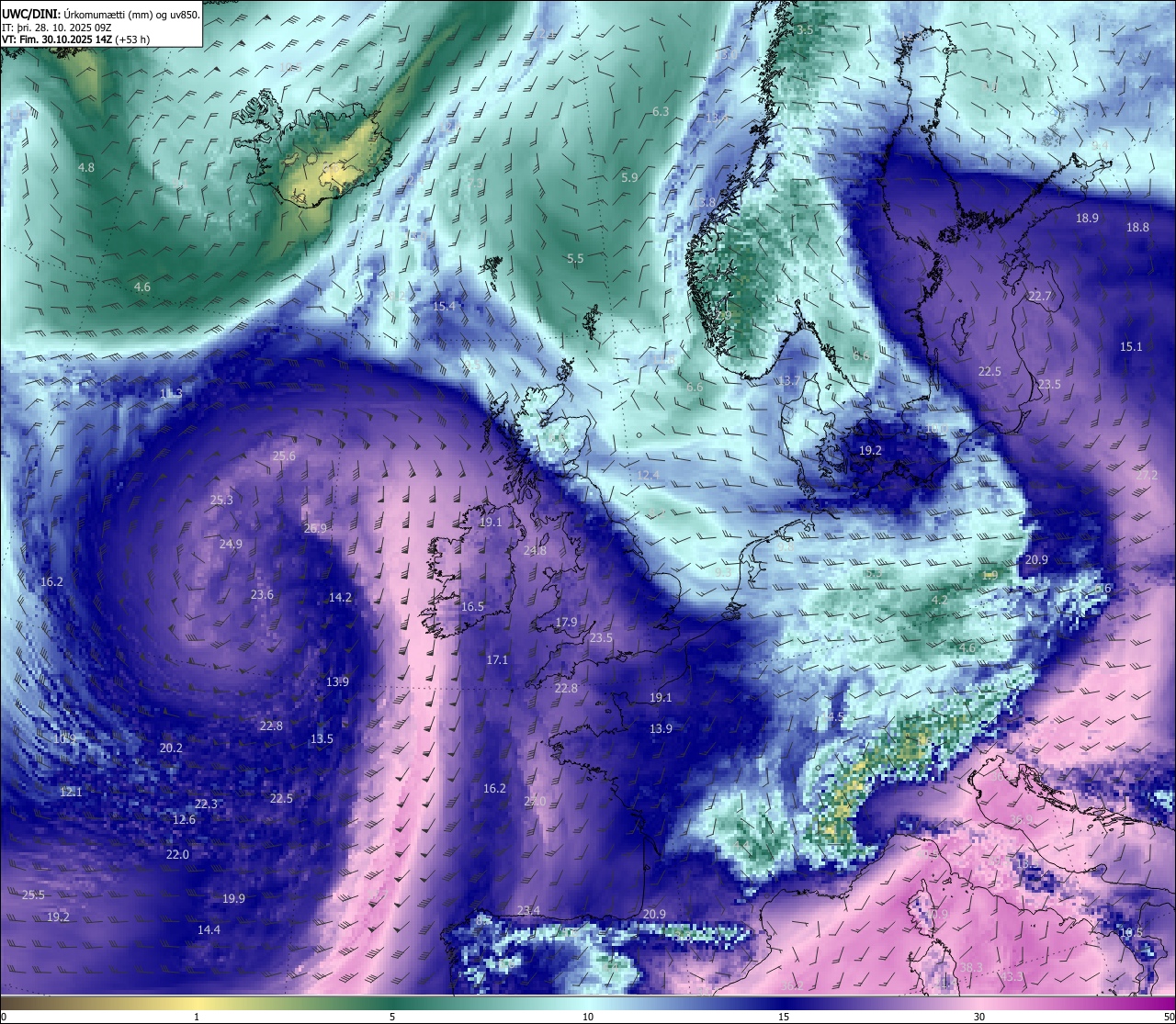Pick the 20.2 value on the map

pyautogui.click(x=171, y=748)
